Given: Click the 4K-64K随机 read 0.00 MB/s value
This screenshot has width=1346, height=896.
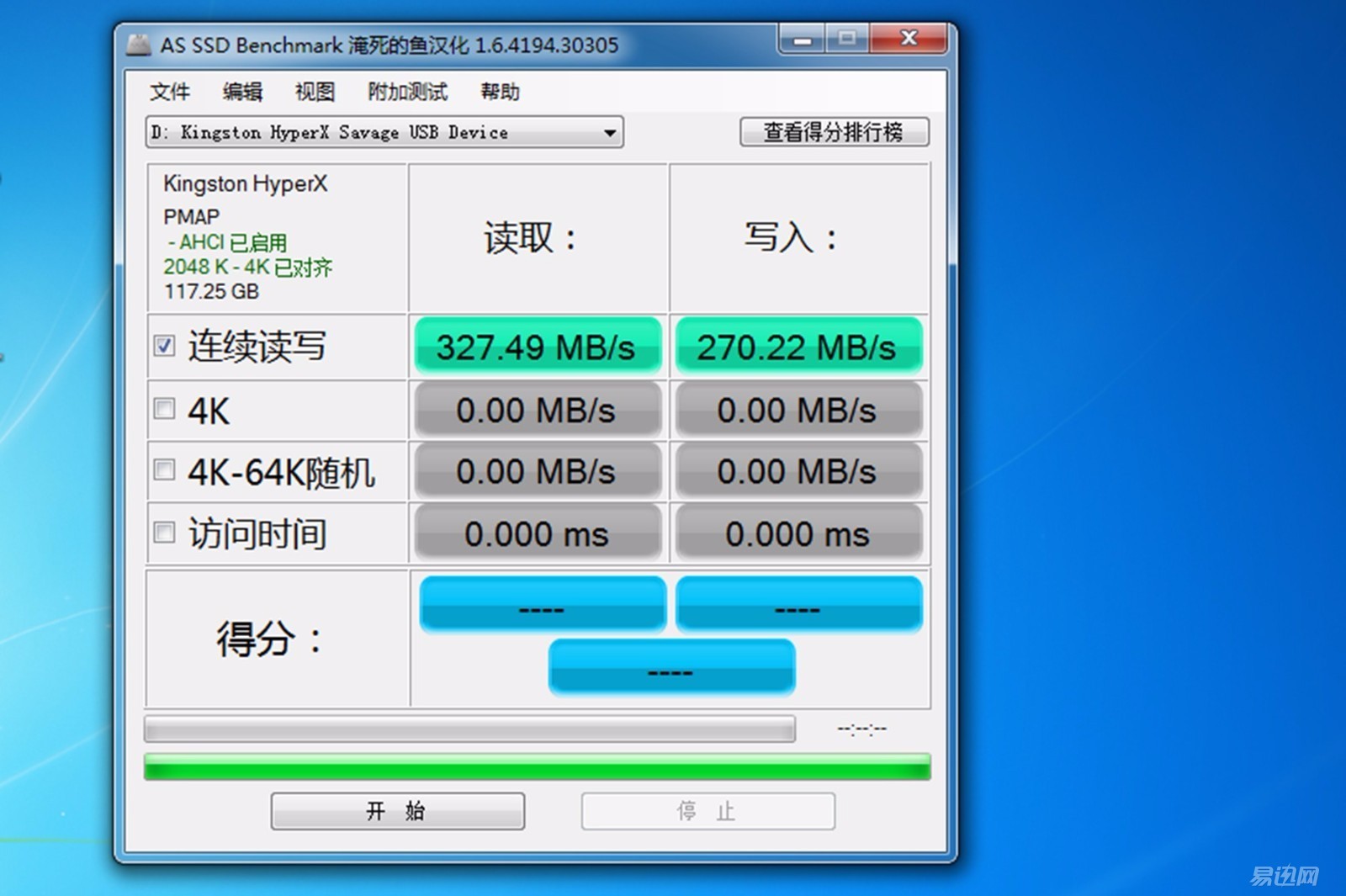Looking at the screenshot, I should point(538,472).
